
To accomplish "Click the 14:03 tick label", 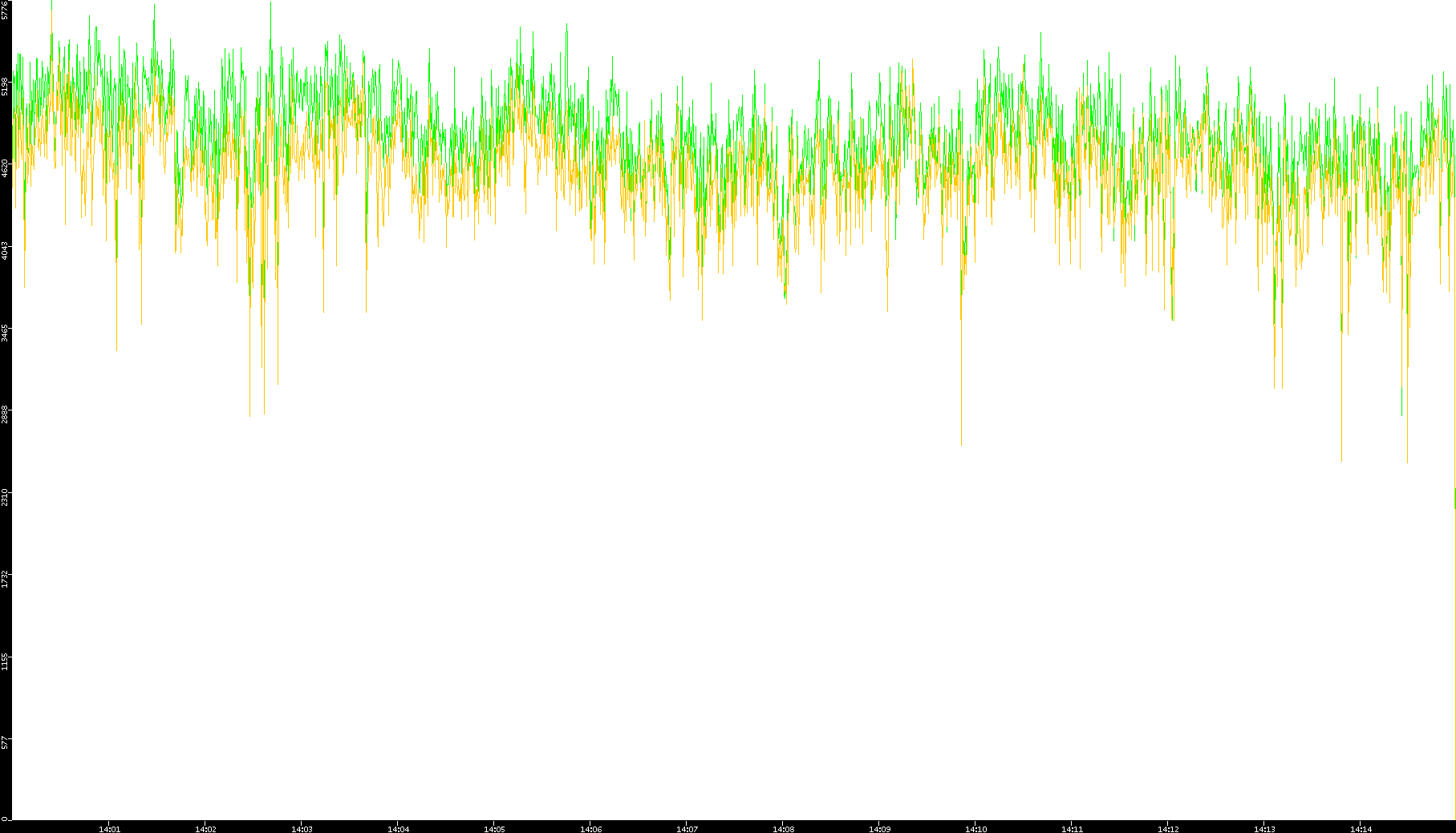I will [x=302, y=829].
